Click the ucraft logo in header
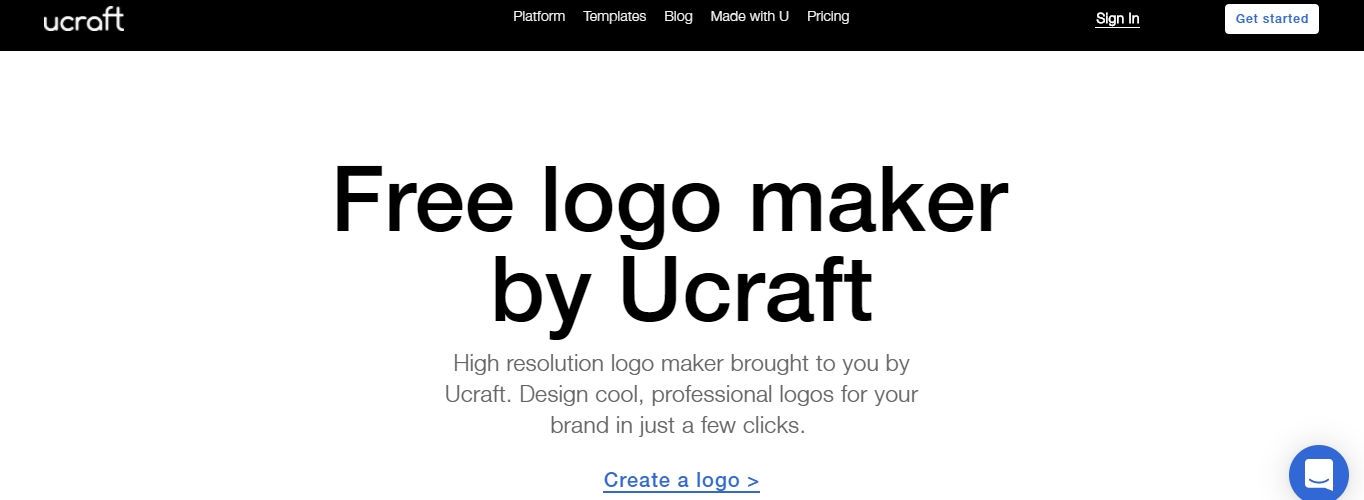Viewport: 1364px width, 500px height. tap(84, 19)
